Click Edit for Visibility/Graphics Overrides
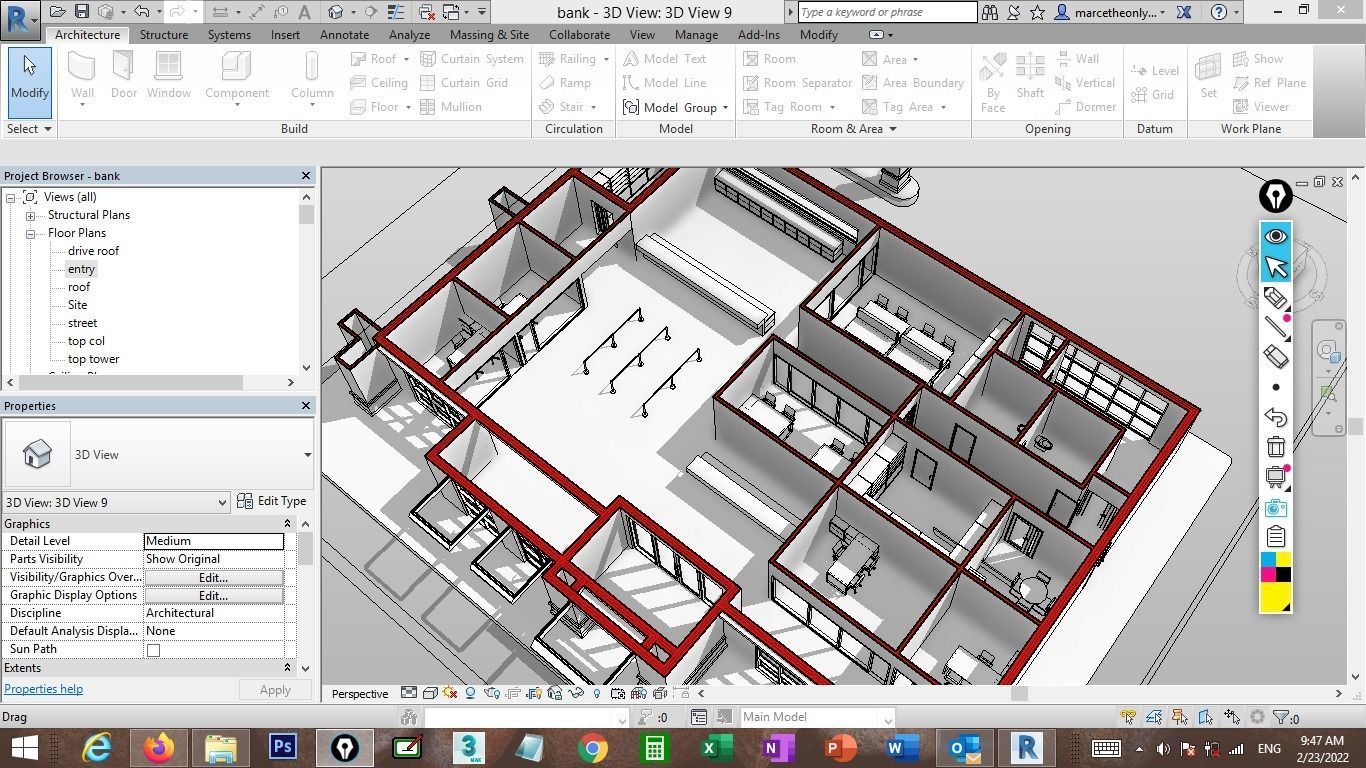 [x=213, y=577]
